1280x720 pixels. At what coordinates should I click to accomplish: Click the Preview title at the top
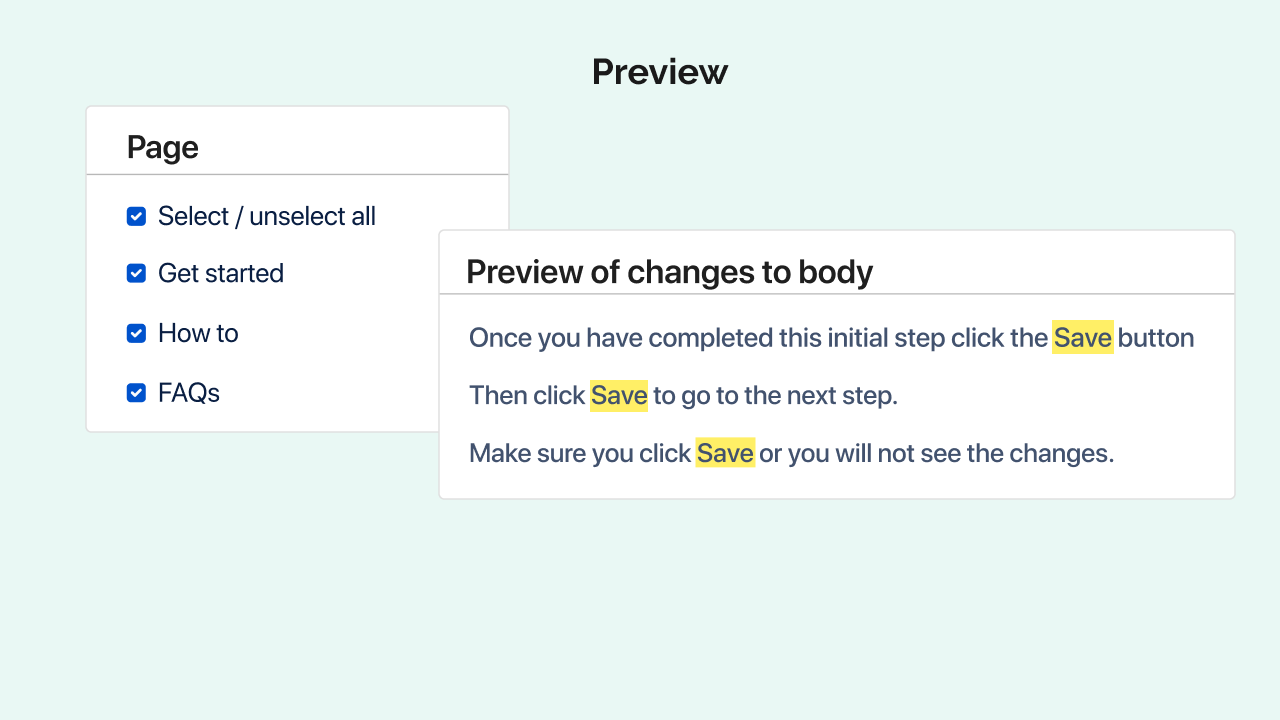tap(659, 71)
